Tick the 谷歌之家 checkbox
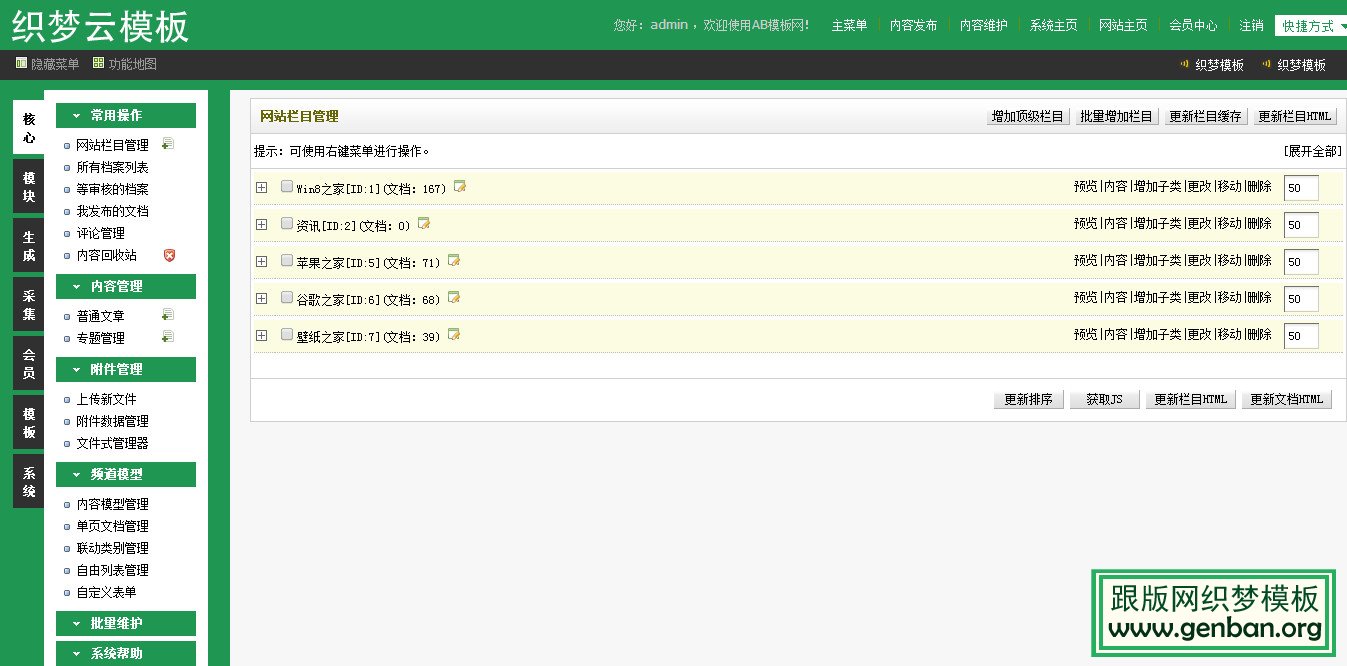Image resolution: width=1347 pixels, height=666 pixels. coord(287,298)
